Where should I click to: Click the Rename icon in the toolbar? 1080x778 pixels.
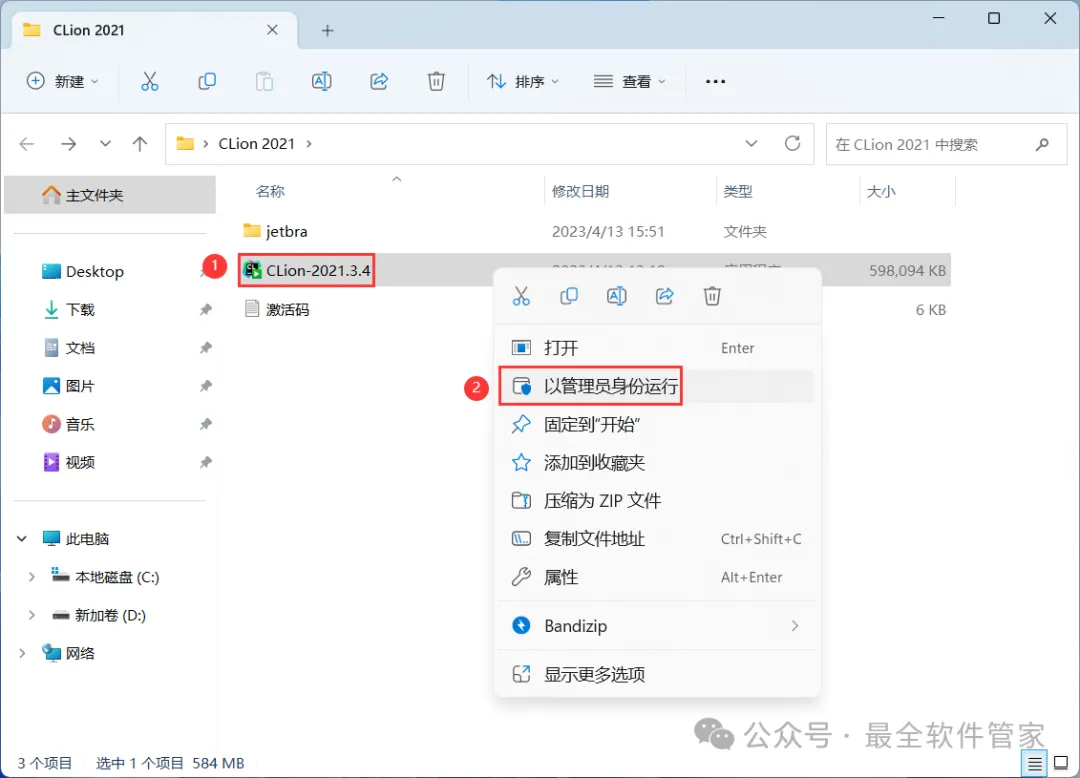coord(322,81)
